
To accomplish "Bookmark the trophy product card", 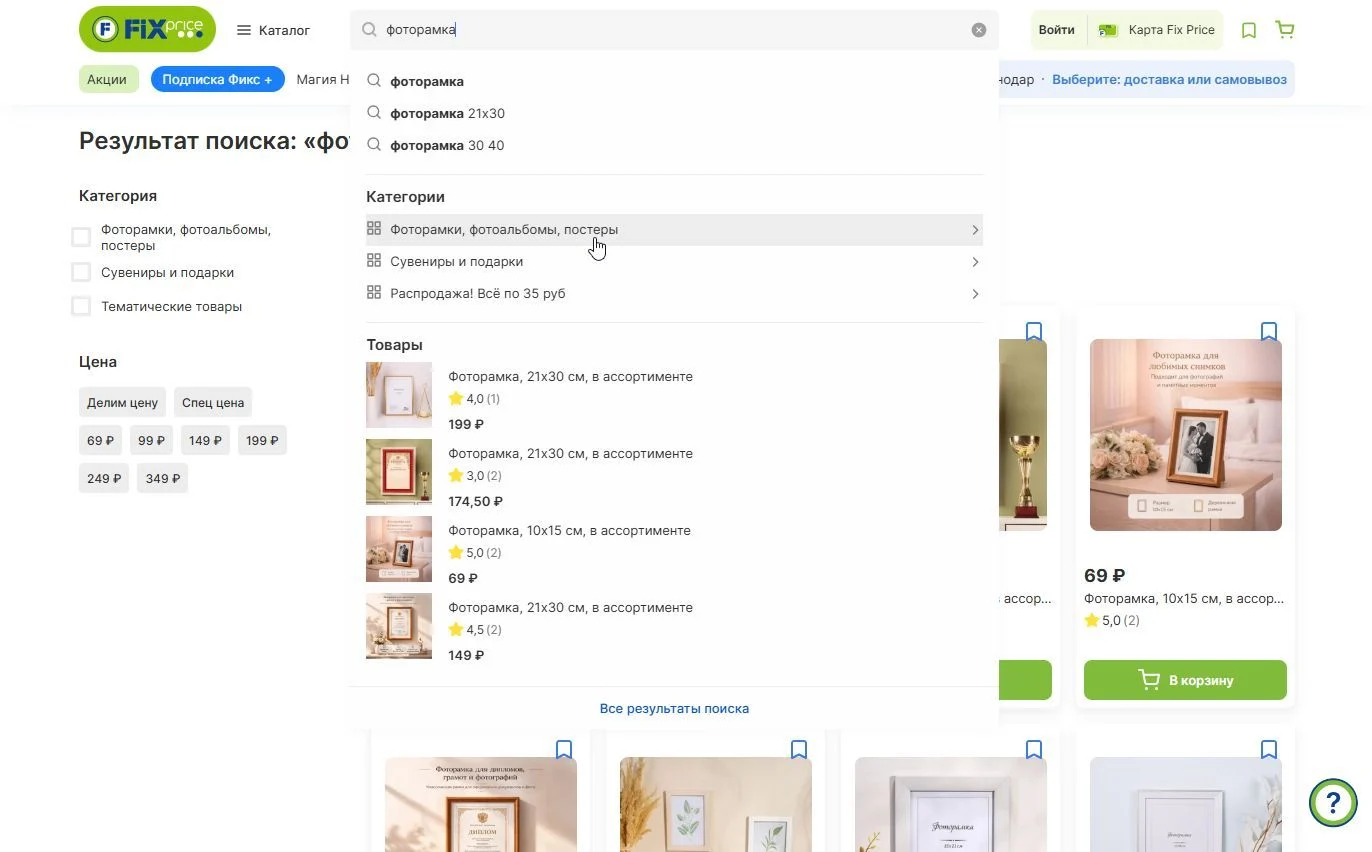I will coord(1034,332).
